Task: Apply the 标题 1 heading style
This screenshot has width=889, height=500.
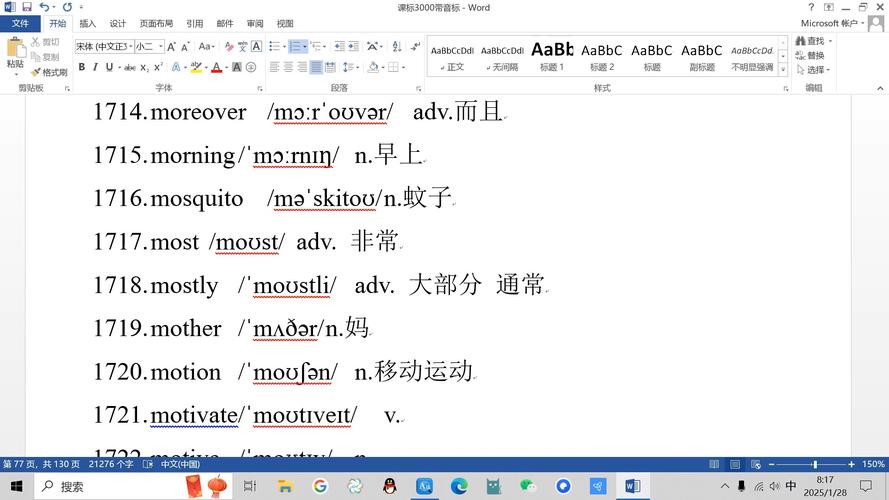Action: pos(552,56)
